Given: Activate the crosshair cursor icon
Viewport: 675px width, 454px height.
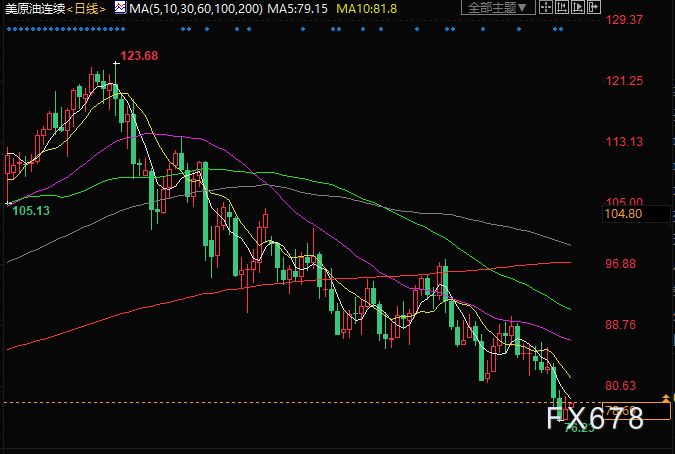Looking at the screenshot, I should pos(546,7).
